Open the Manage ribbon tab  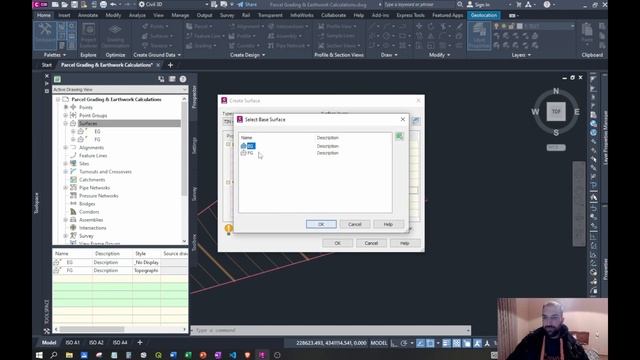[x=180, y=15]
